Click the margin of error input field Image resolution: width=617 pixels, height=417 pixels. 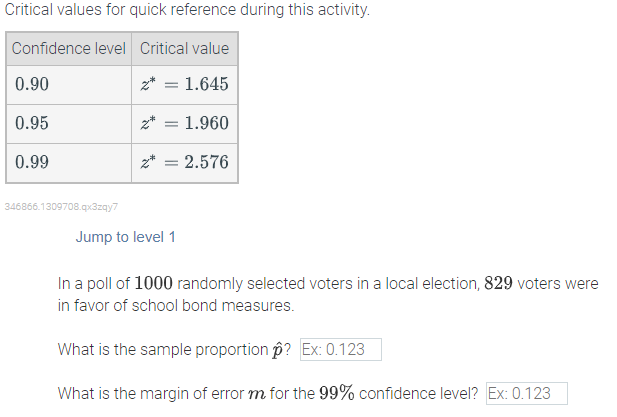tap(527, 393)
